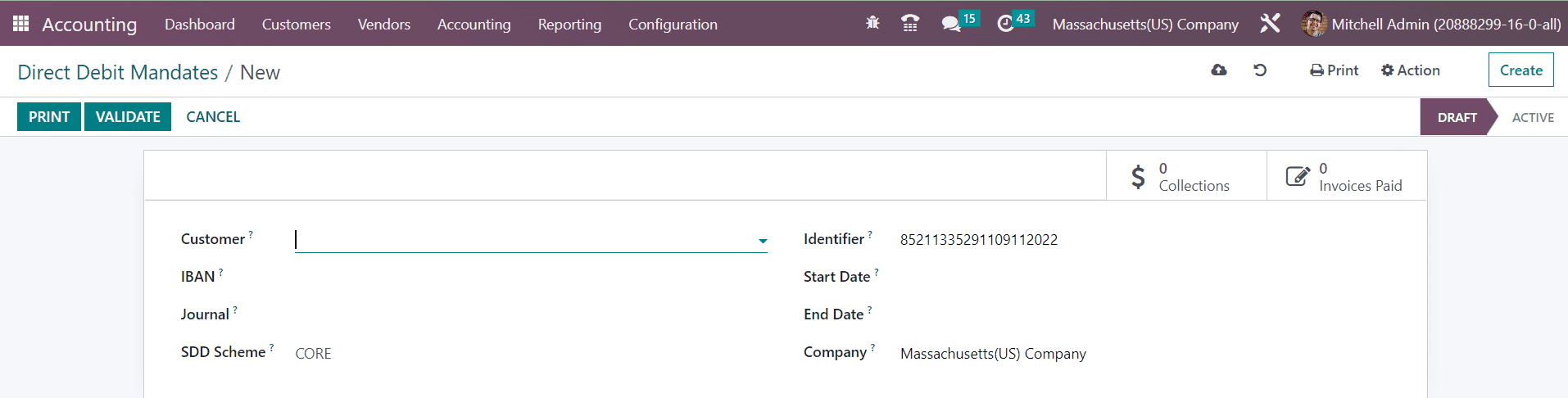Click the CANCEL button

click(x=213, y=117)
